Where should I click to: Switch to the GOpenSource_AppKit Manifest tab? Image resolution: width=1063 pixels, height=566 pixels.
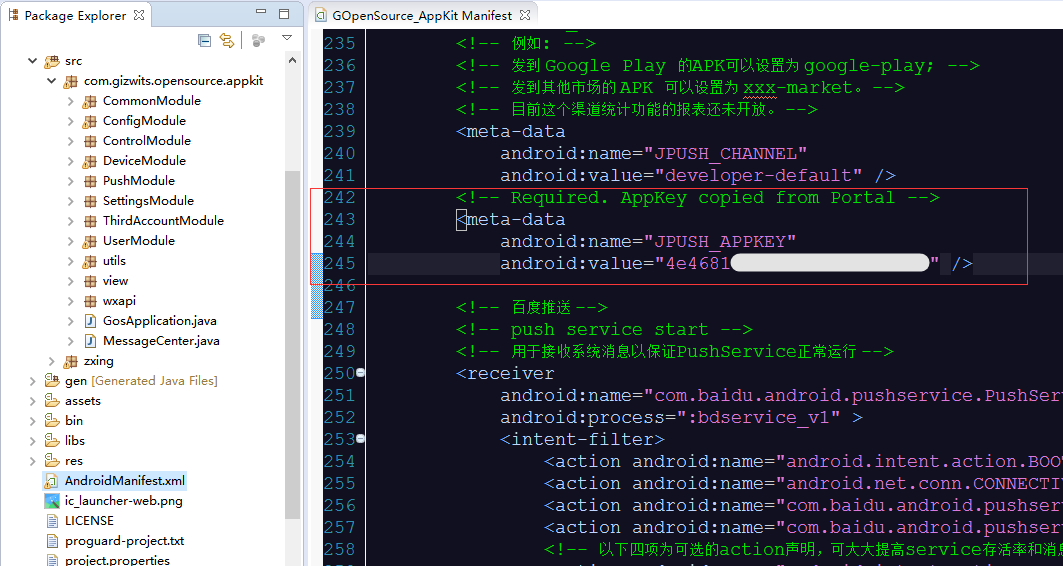[421, 16]
